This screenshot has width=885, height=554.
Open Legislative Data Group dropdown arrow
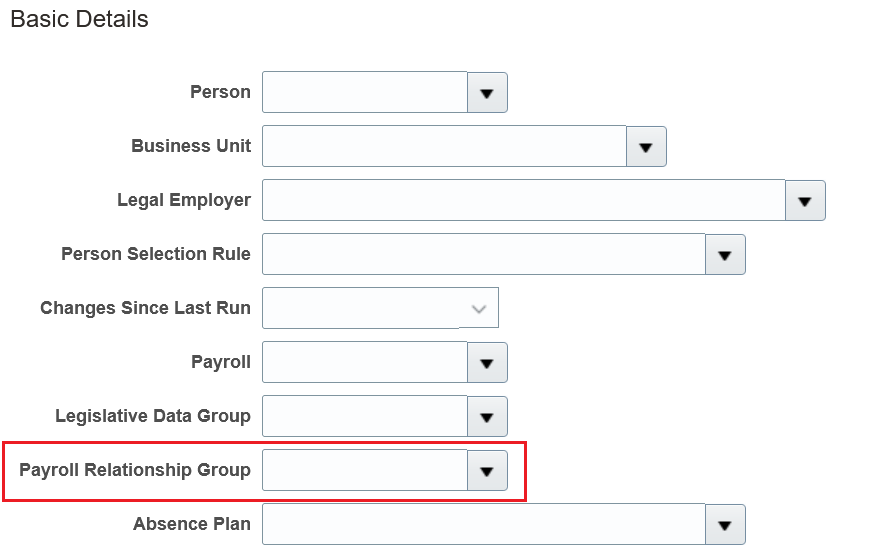487,416
